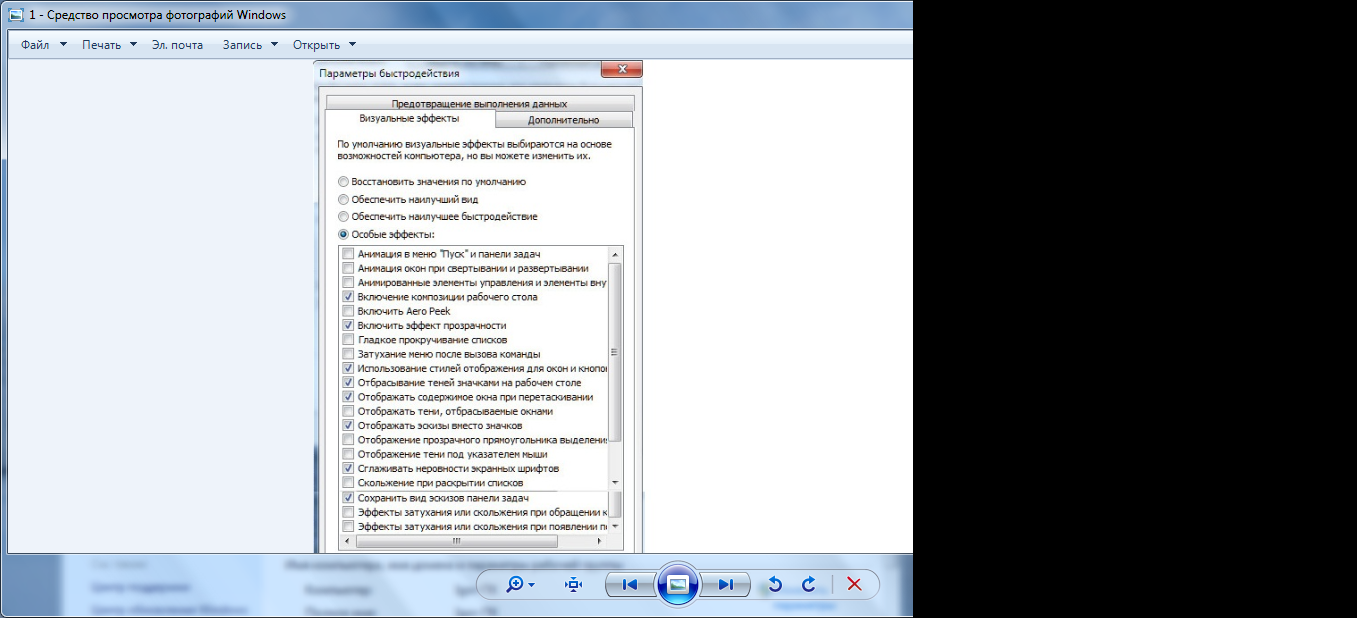Click the fit-to-window actual size icon
The width and height of the screenshot is (1357, 618).
(x=573, y=585)
